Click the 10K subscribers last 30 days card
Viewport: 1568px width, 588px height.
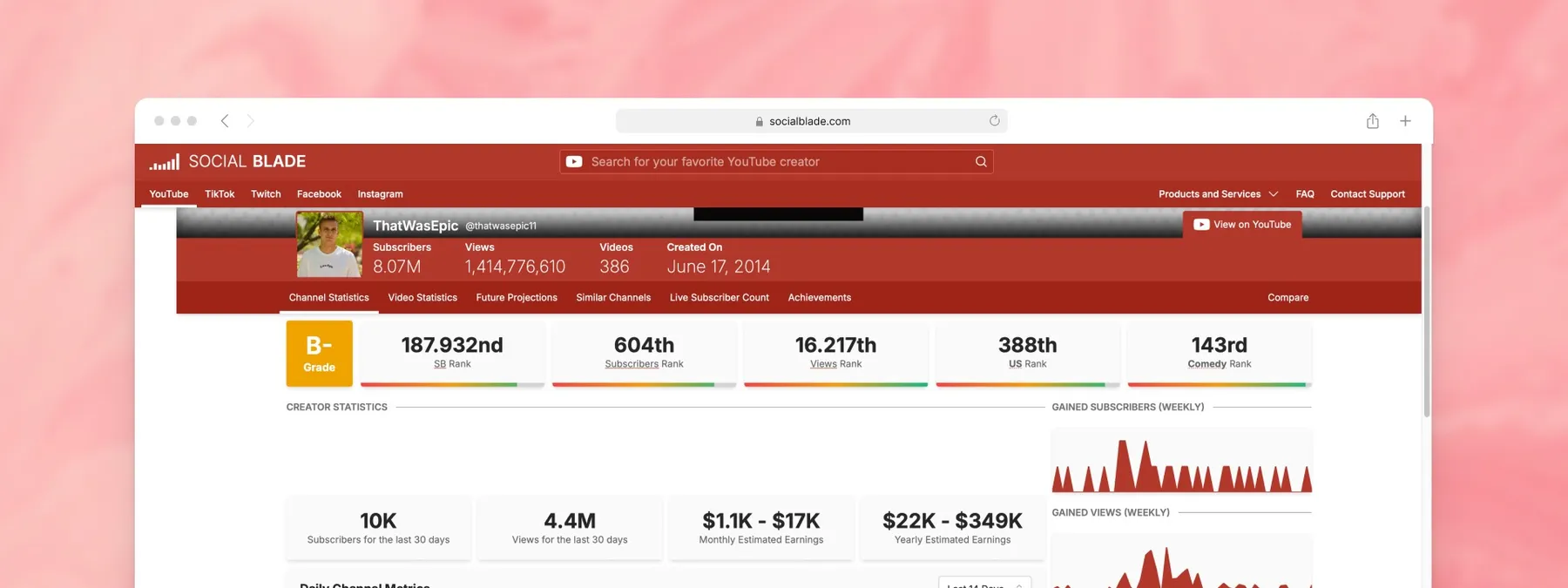point(379,528)
